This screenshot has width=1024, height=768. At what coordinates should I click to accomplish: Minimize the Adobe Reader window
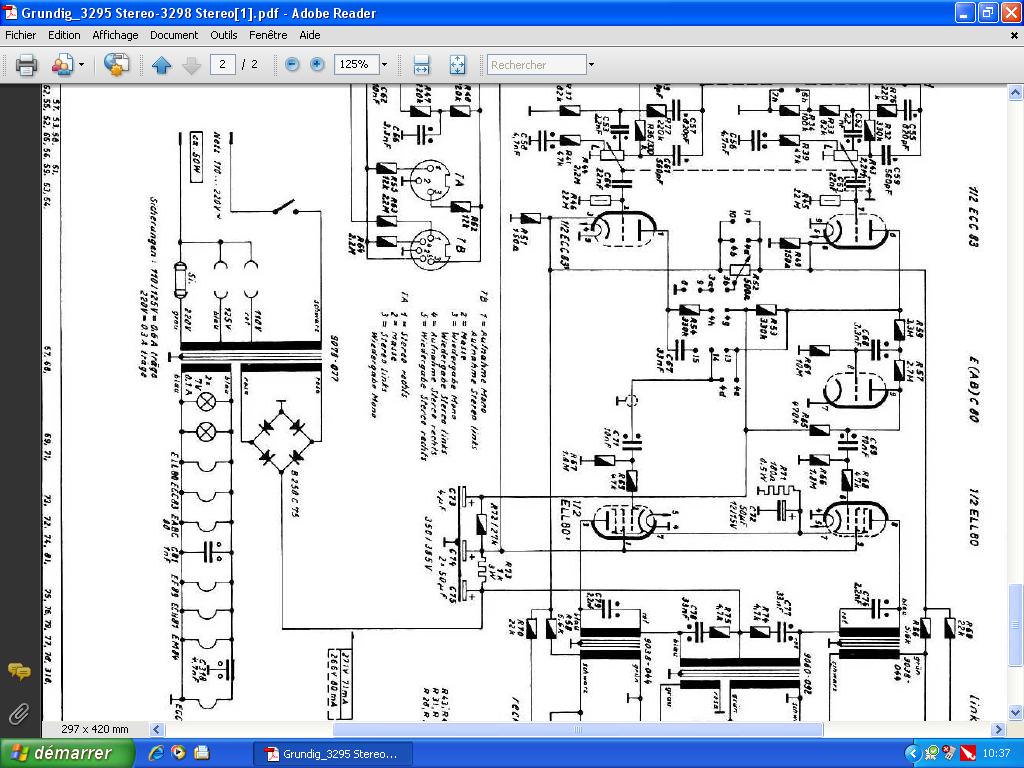tap(965, 12)
